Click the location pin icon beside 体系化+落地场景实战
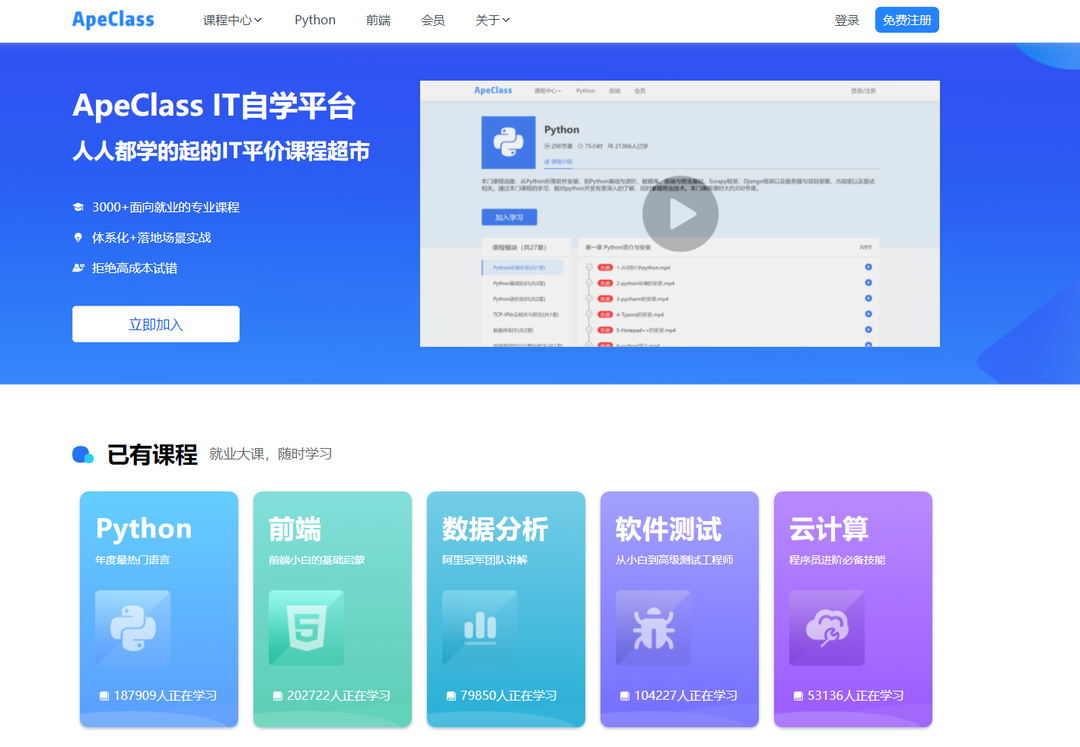 (x=78, y=238)
